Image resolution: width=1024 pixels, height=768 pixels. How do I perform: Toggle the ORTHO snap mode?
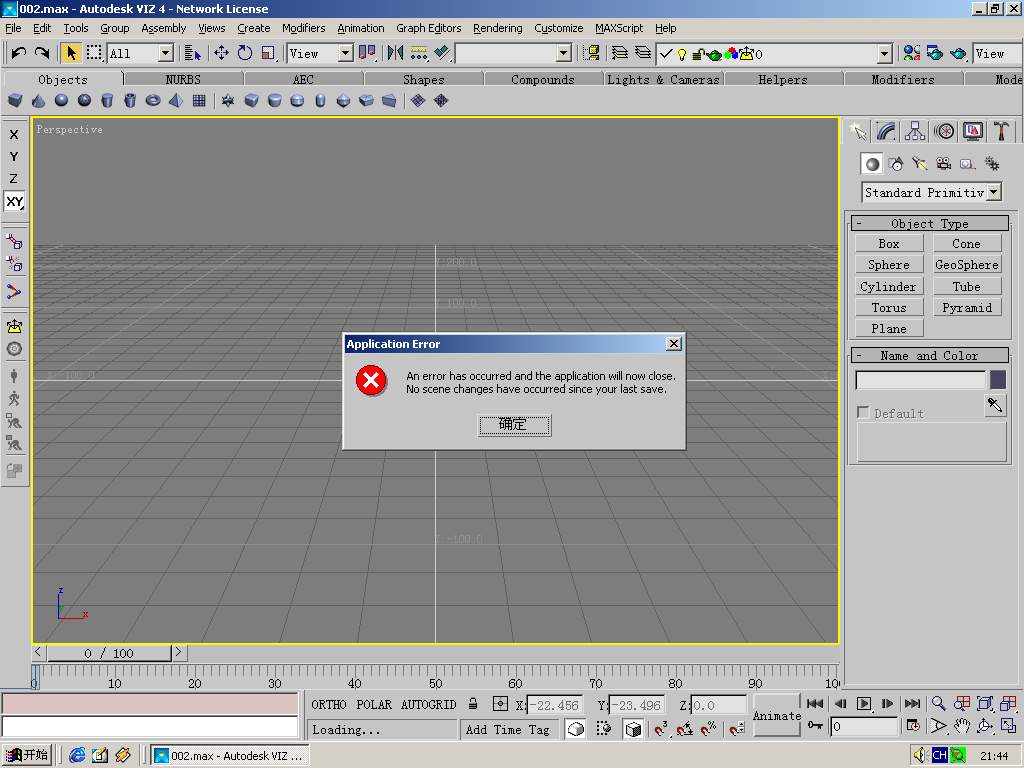(x=329, y=705)
